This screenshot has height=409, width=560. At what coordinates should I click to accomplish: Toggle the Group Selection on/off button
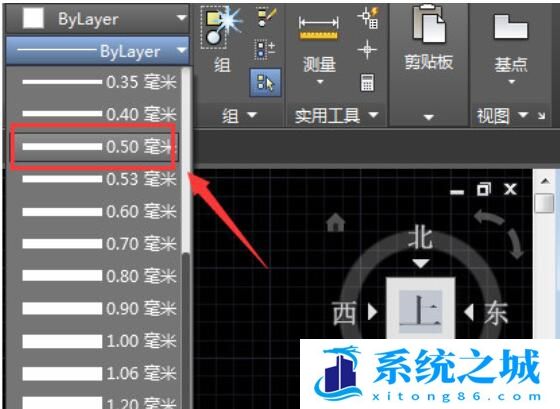point(265,83)
